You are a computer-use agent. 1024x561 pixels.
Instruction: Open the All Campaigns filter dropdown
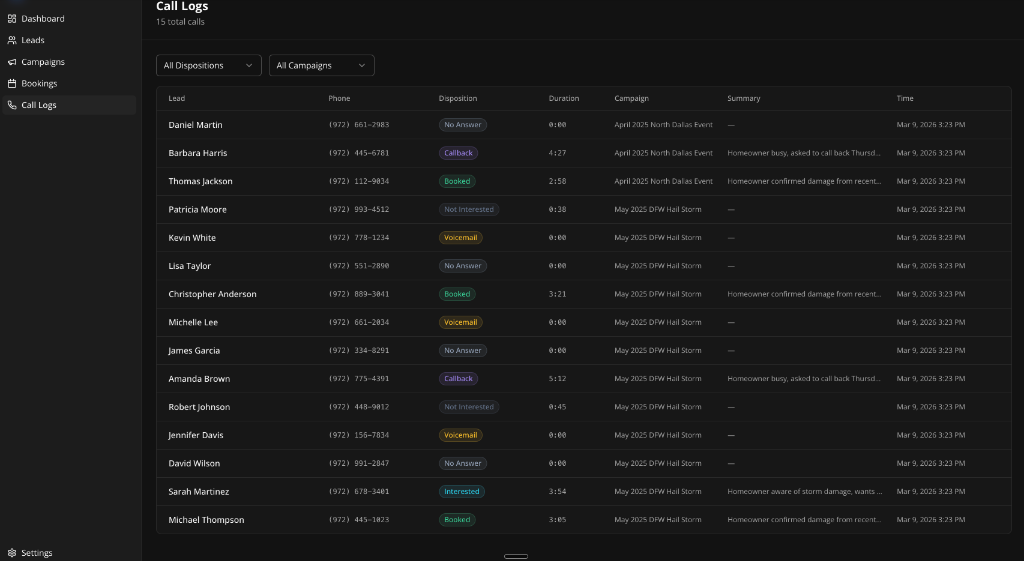click(x=322, y=65)
